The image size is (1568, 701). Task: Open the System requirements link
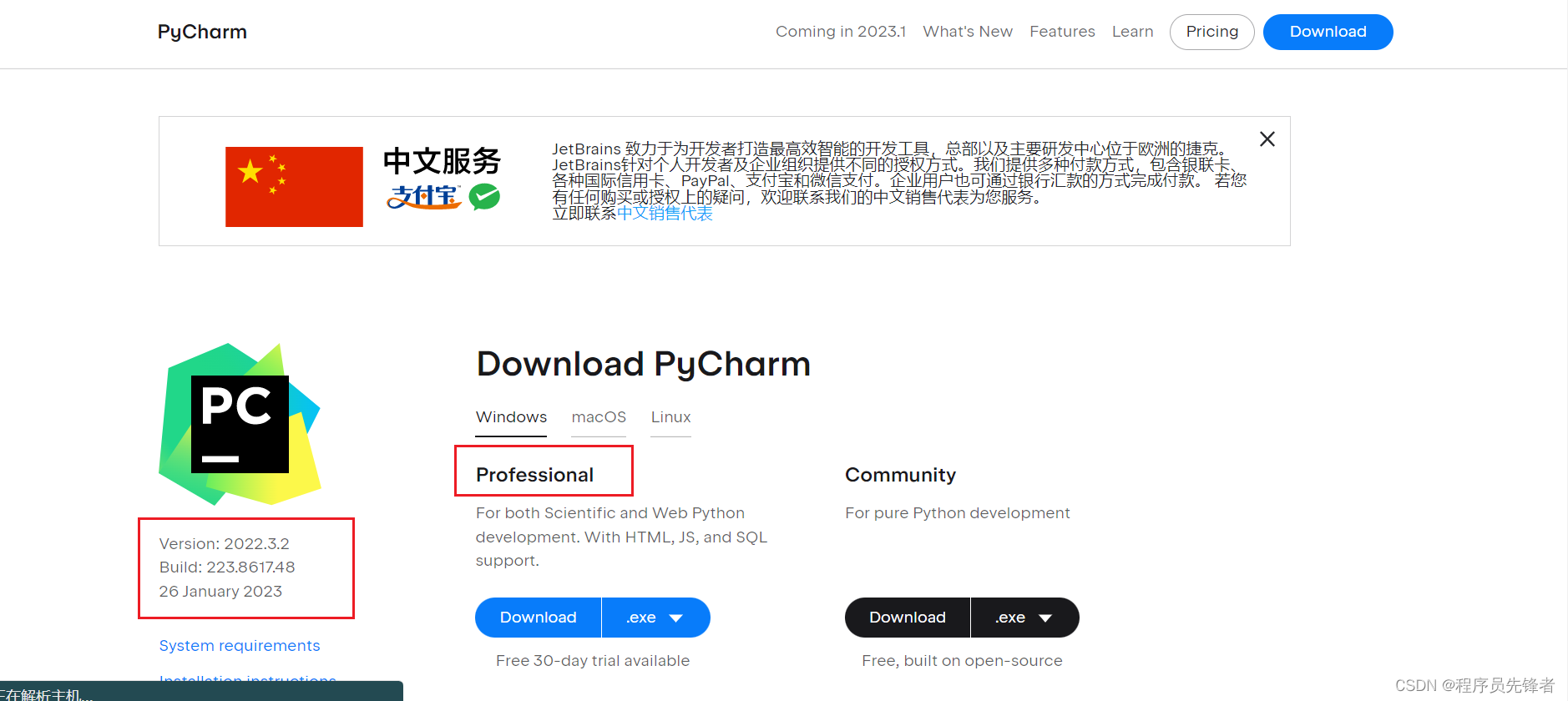pos(240,646)
